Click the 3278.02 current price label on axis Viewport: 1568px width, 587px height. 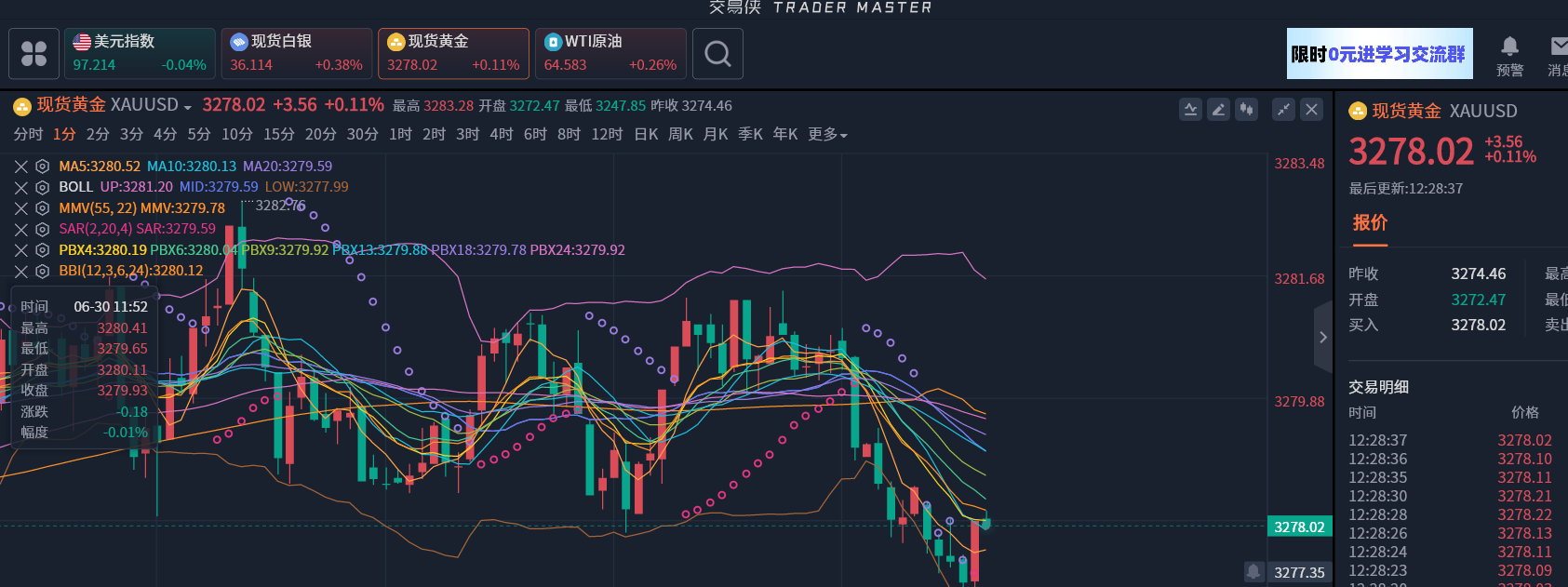click(x=1299, y=527)
